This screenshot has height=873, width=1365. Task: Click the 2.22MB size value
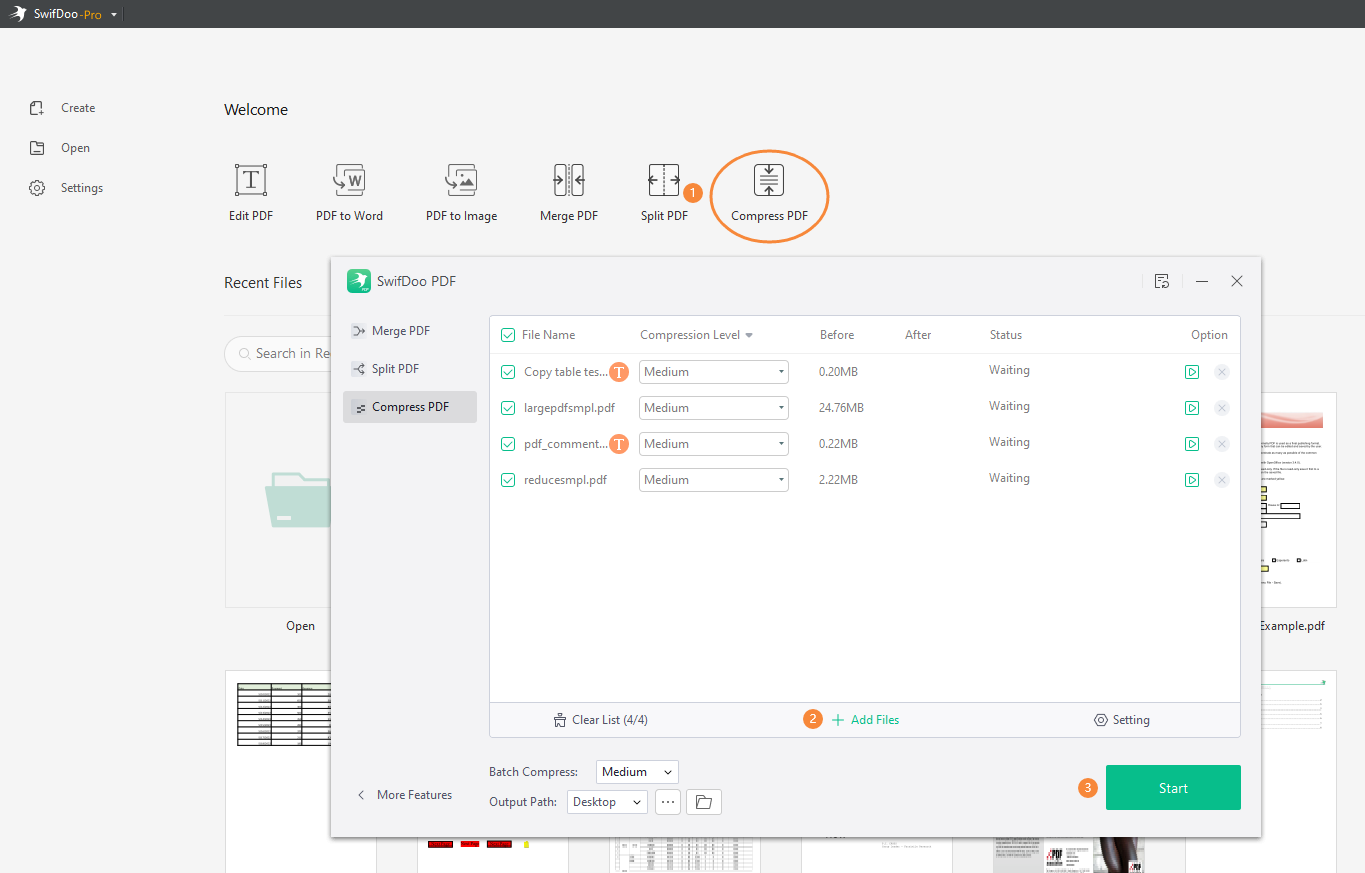[x=838, y=480]
